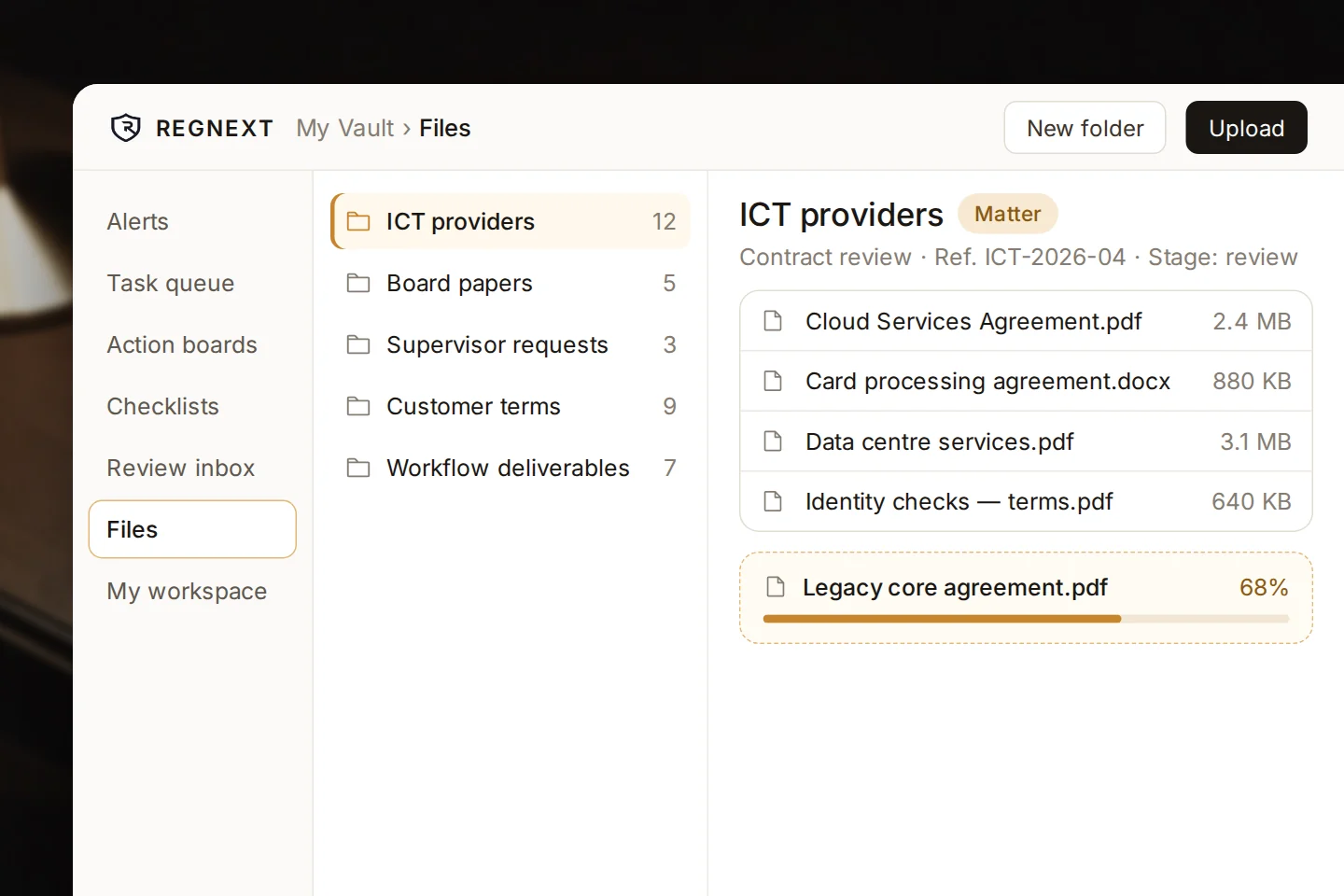This screenshot has height=896, width=1344.
Task: Click the Supervisor requests folder icon
Action: pyautogui.click(x=358, y=344)
